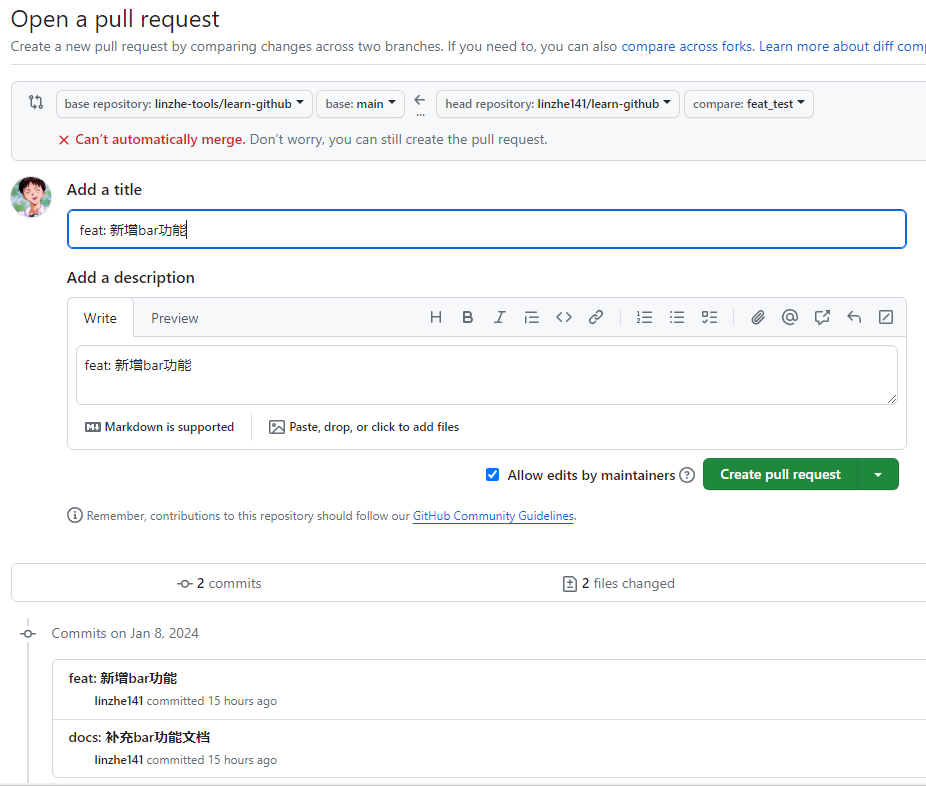Viewport: 926px width, 786px height.
Task: Reference an issue or pull request icon
Action: tap(822, 318)
